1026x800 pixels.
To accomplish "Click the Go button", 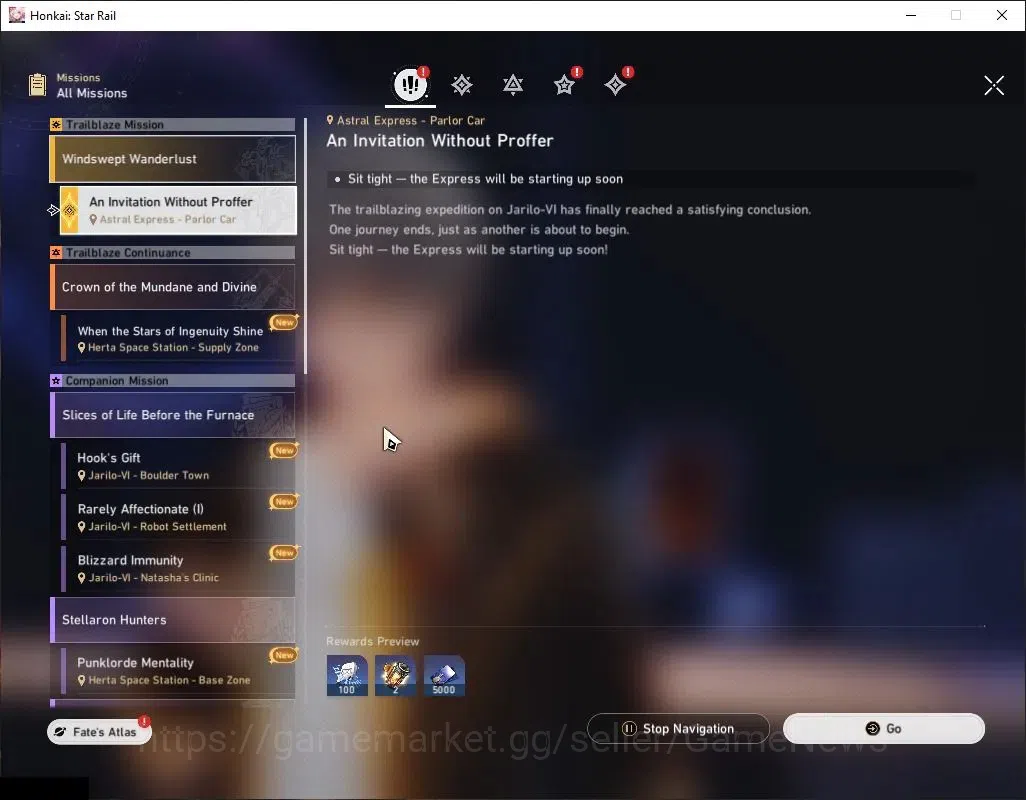I will tap(884, 729).
